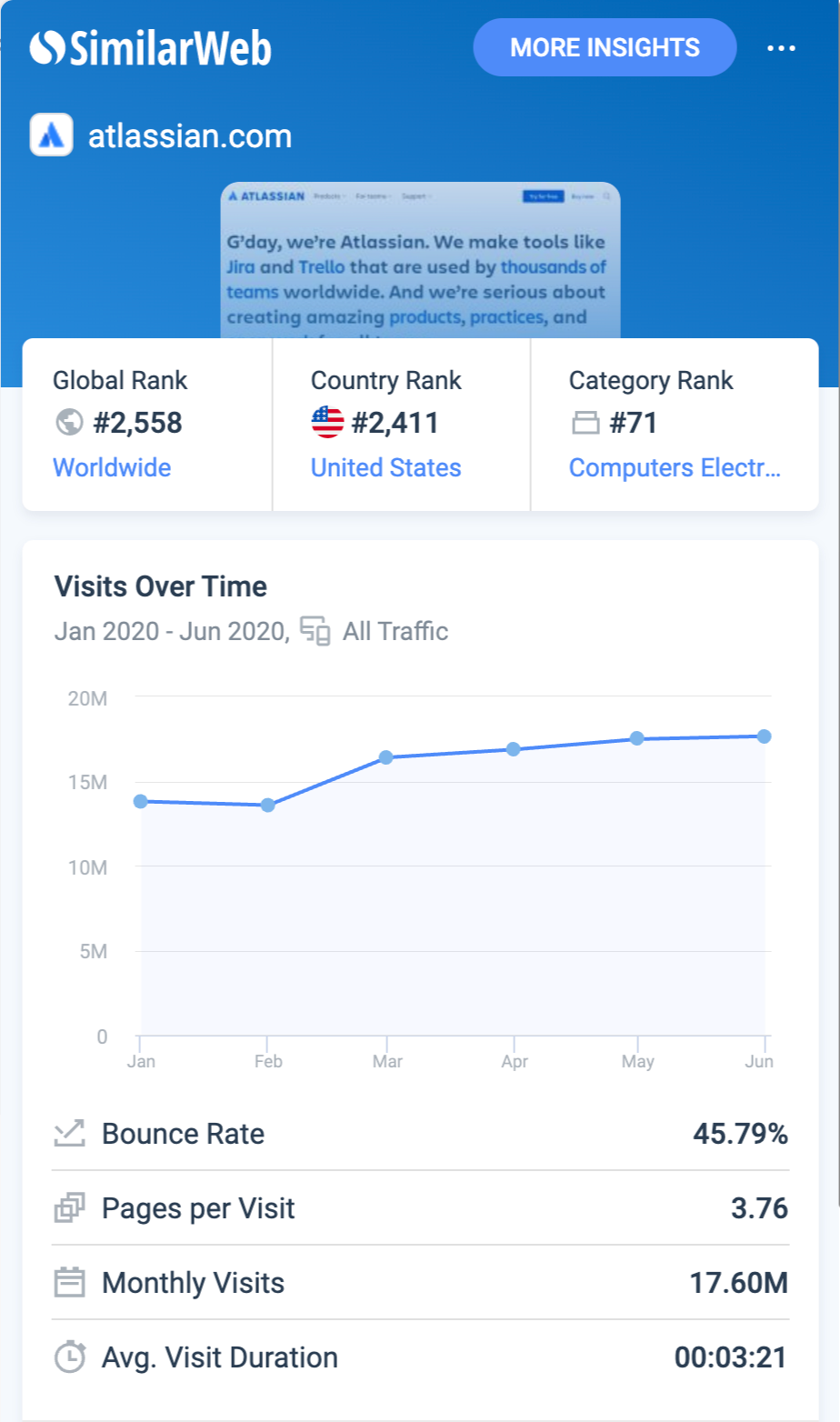Click the Bounce Rate label

(x=183, y=1134)
